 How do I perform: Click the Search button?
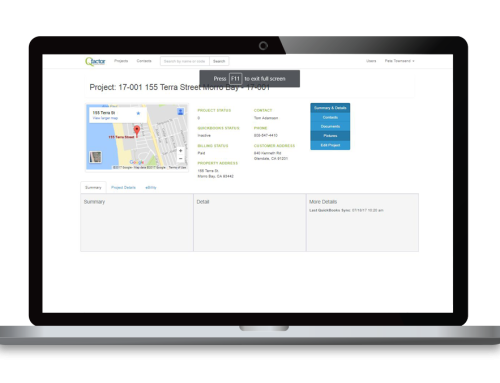pos(219,61)
